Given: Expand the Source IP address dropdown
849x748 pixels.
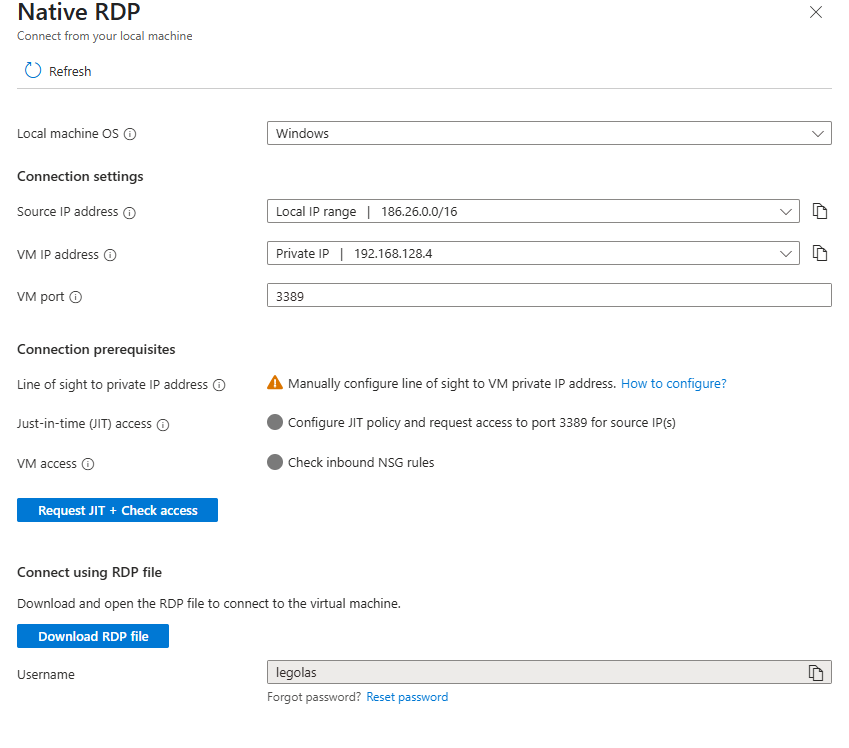Looking at the screenshot, I should [x=532, y=211].
